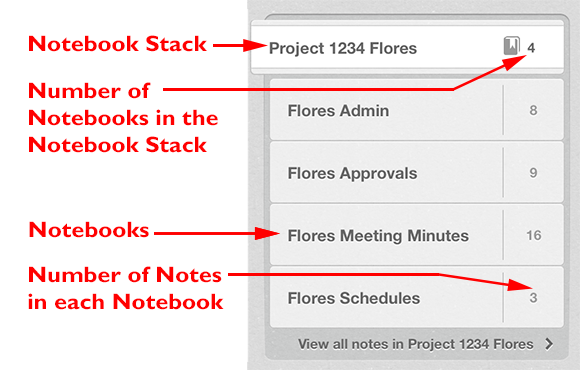580x370 pixels.
Task: Click the Project 1234 Flores title text
Action: [x=343, y=48]
